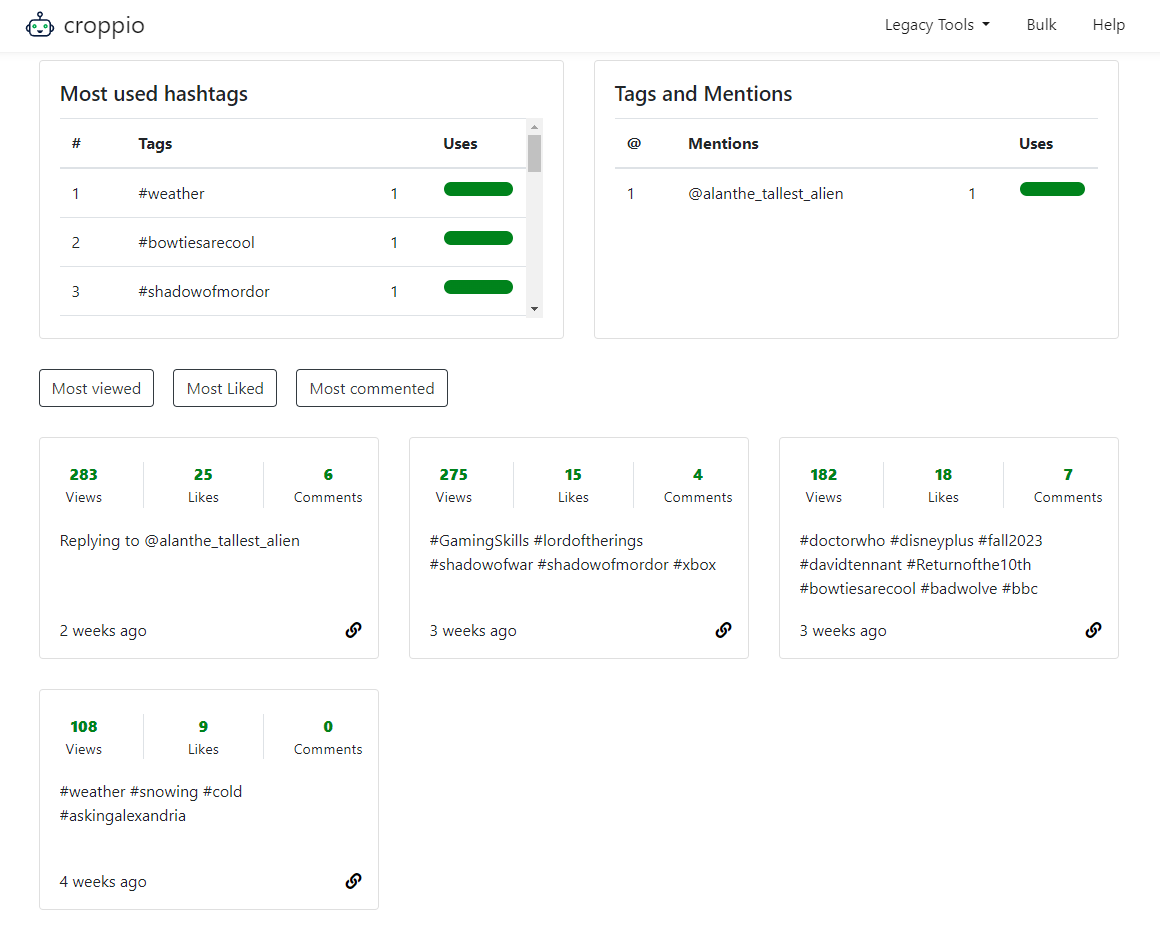Click the #GamingSkills #lordoftherings caption
This screenshot has width=1160, height=925.
(573, 553)
